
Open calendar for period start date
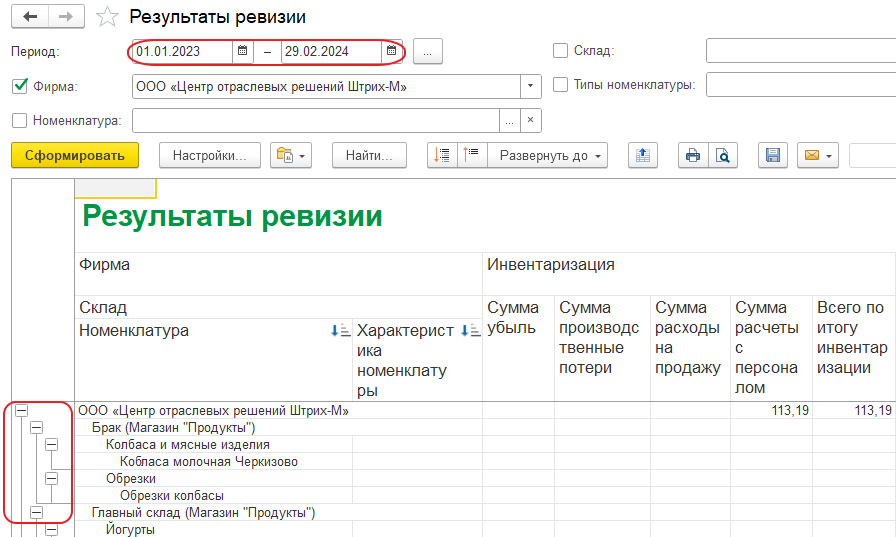pos(242,51)
